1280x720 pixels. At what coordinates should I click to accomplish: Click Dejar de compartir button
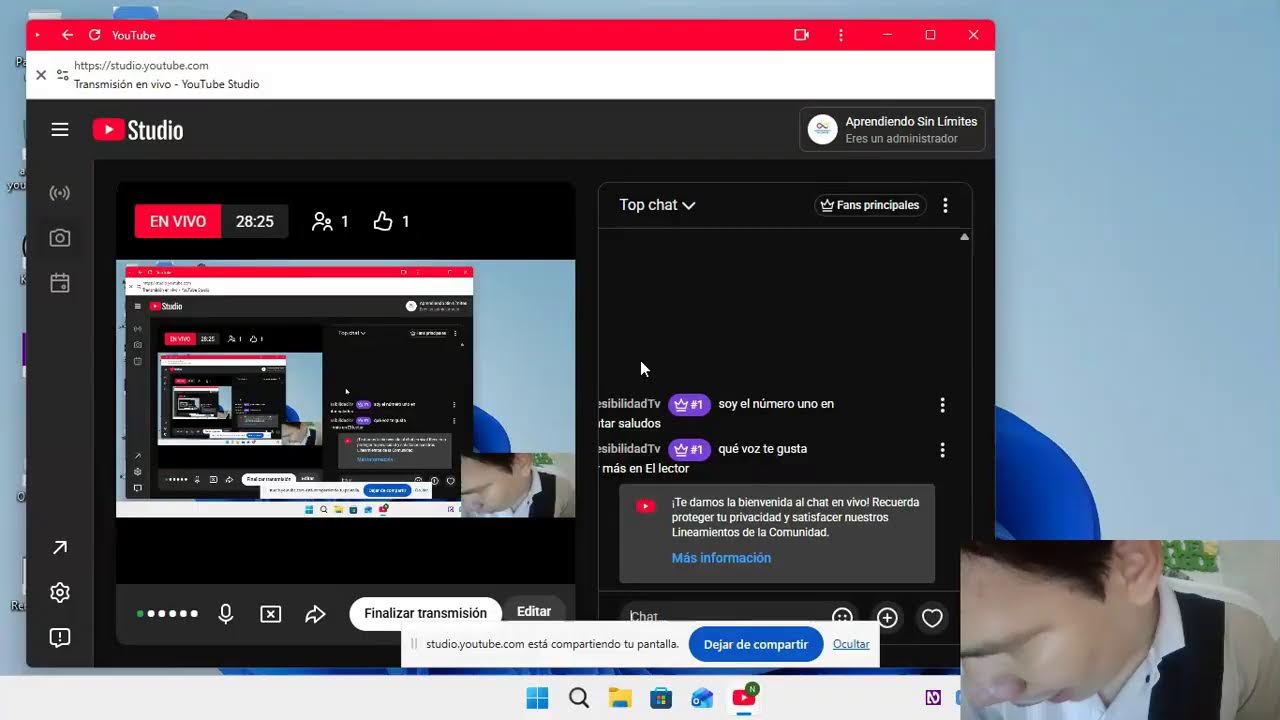pyautogui.click(x=756, y=644)
